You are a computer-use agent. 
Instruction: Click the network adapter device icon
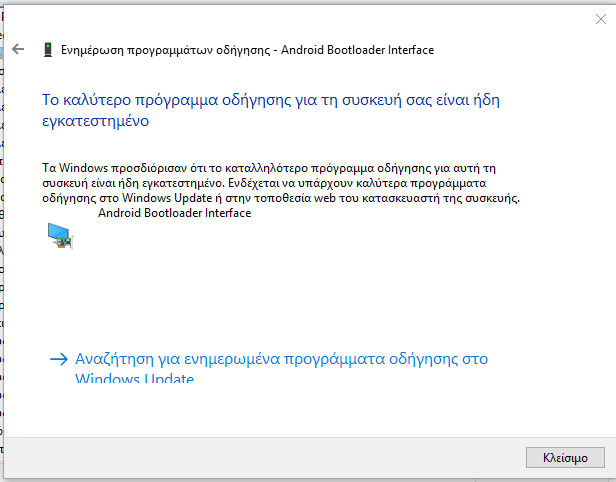(x=60, y=236)
